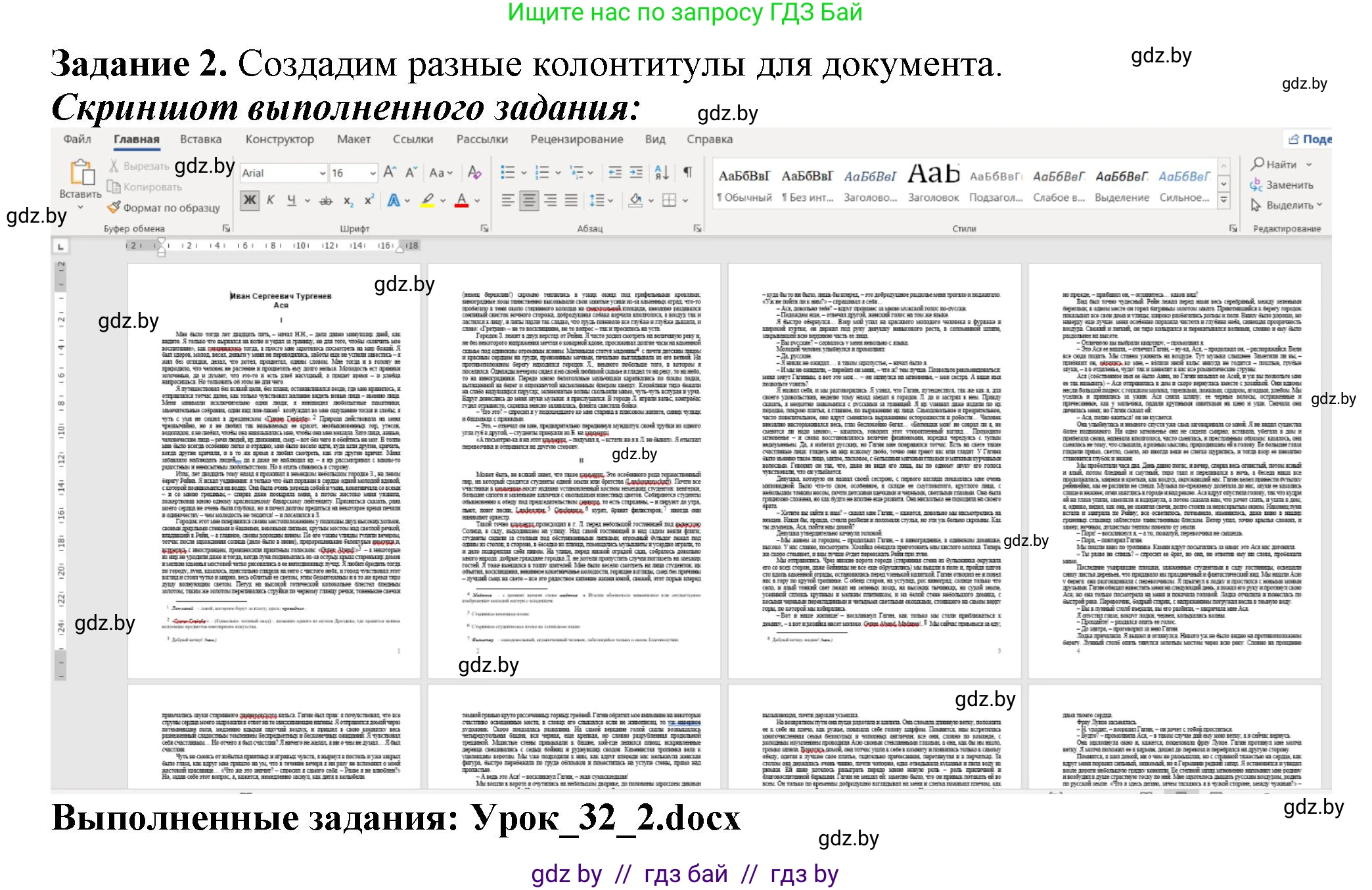Click Cut (Вырезать) scissors icon
Image resolution: width=1372 pixels, height=890 pixels.
114,166
